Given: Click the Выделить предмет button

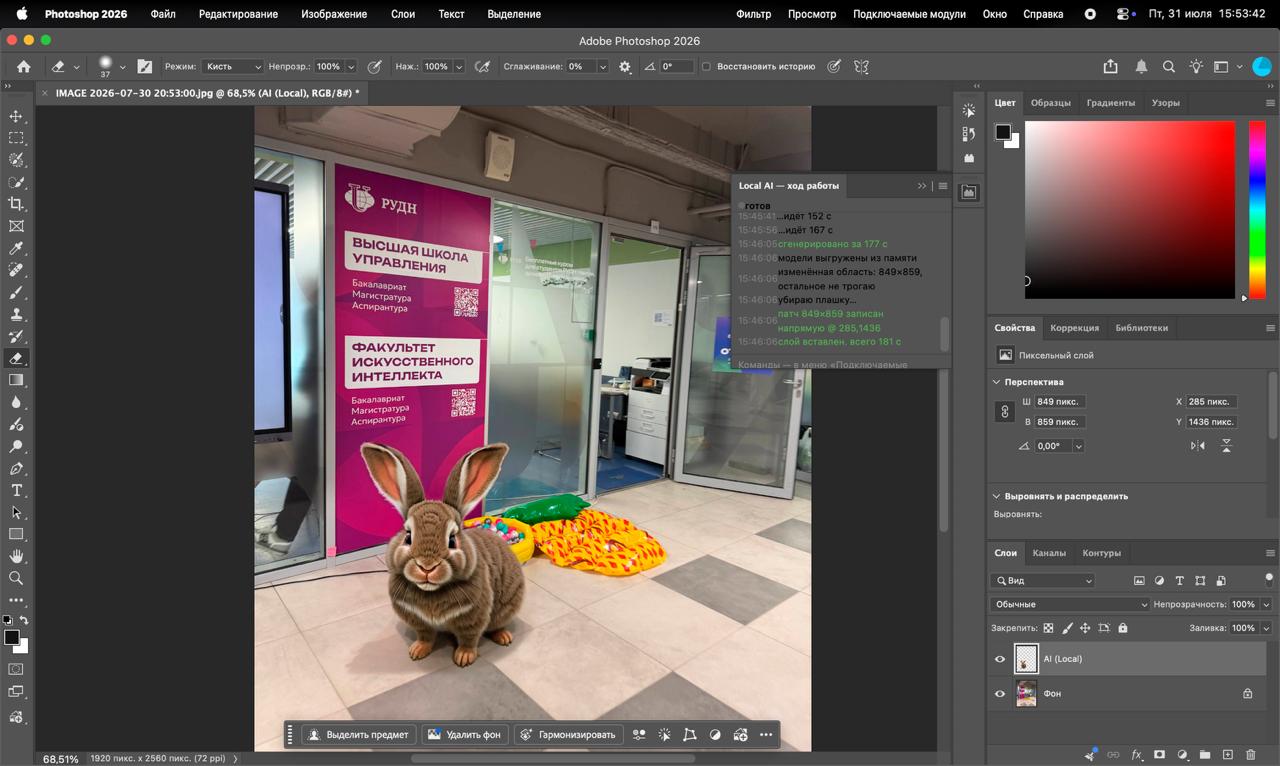Looking at the screenshot, I should click(x=359, y=735).
